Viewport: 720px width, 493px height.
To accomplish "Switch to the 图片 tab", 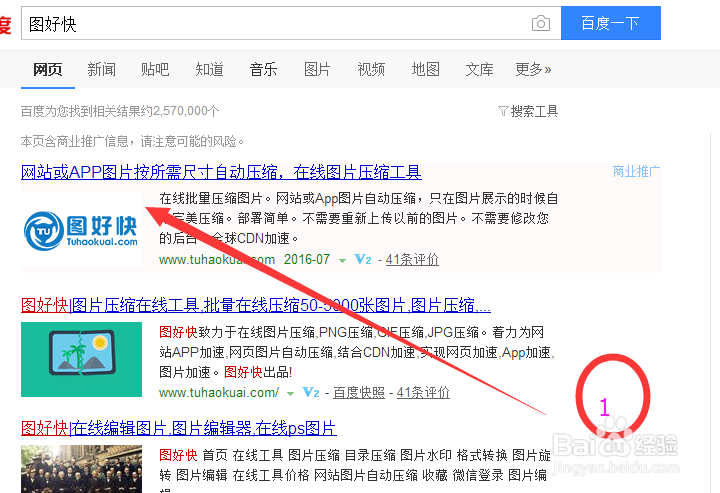I will pyautogui.click(x=317, y=69).
